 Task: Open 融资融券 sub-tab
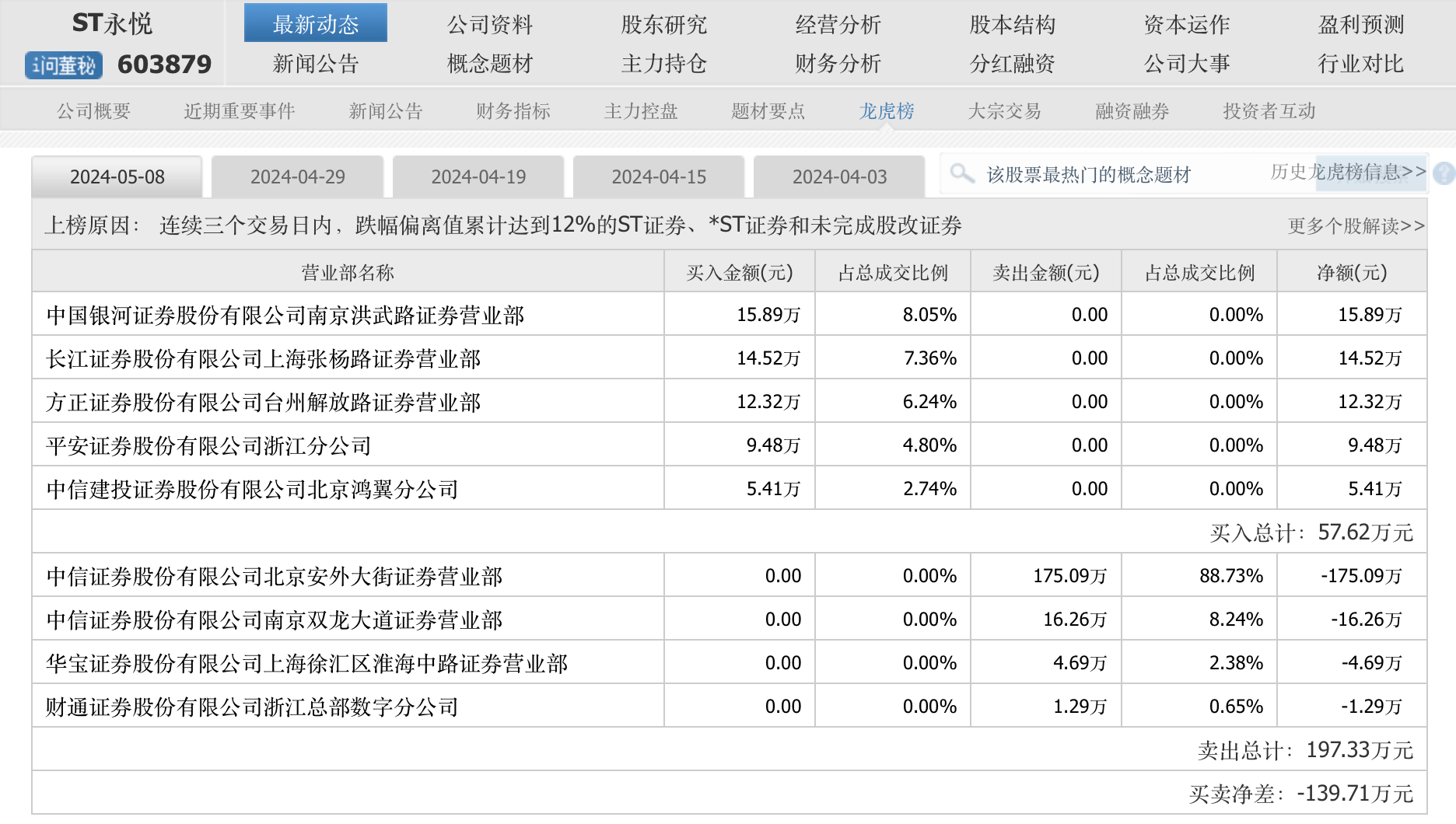pos(1132,111)
